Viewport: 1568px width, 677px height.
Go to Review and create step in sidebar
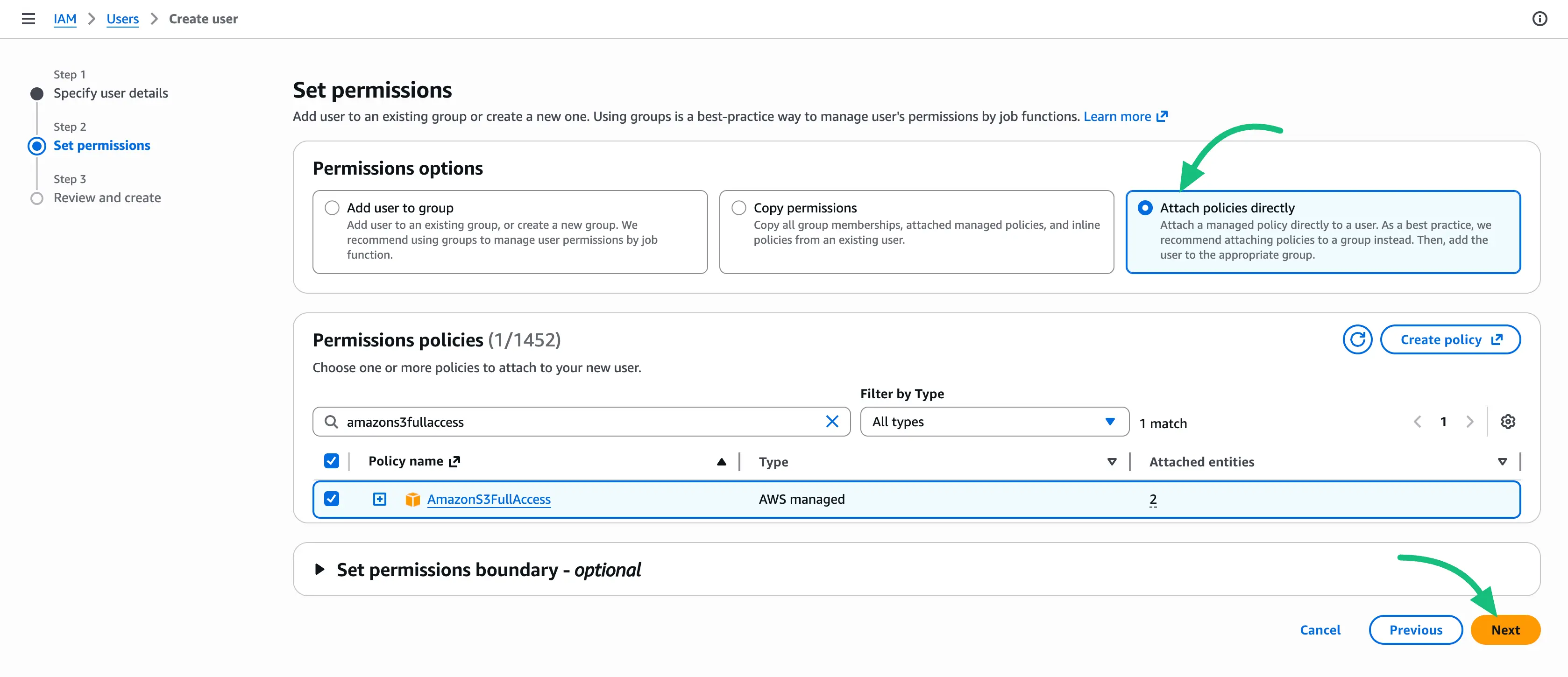coord(107,197)
